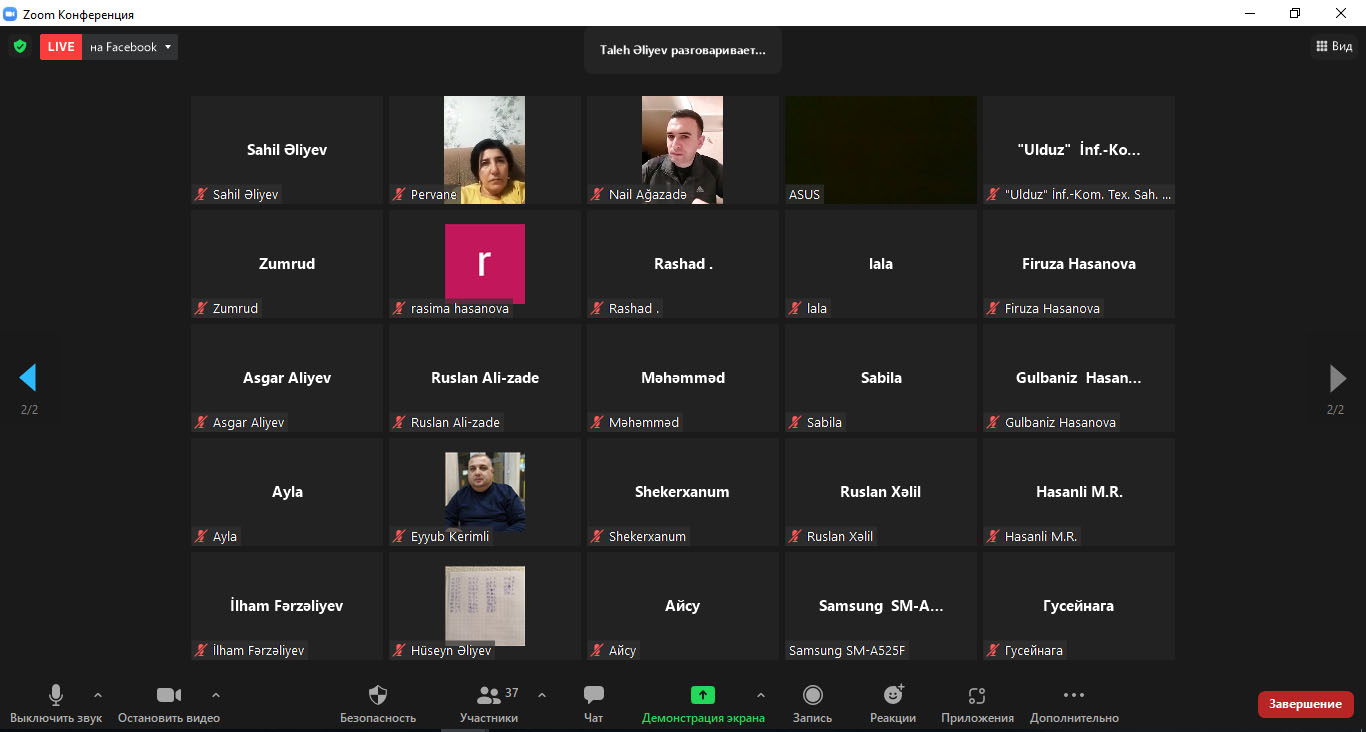Image resolution: width=1366 pixels, height=732 pixels.
Task: Click the ASUS participant tile
Action: pos(881,150)
